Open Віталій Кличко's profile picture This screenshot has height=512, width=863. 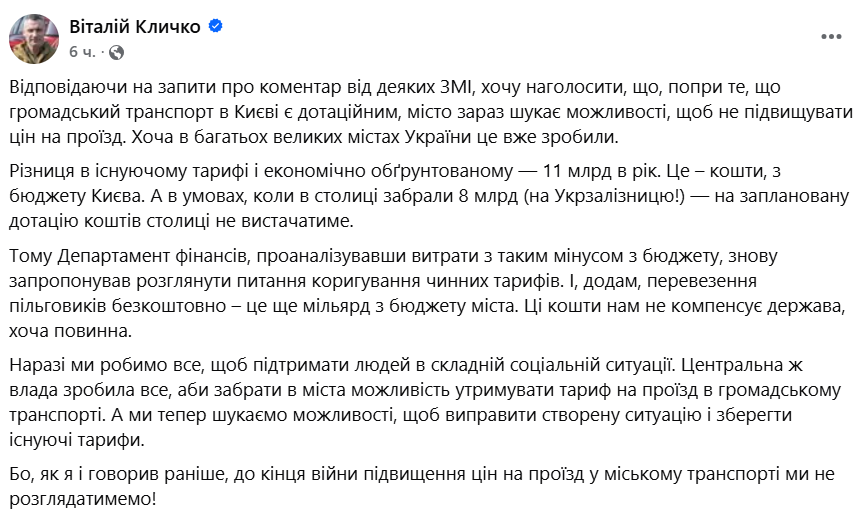pos(33,39)
